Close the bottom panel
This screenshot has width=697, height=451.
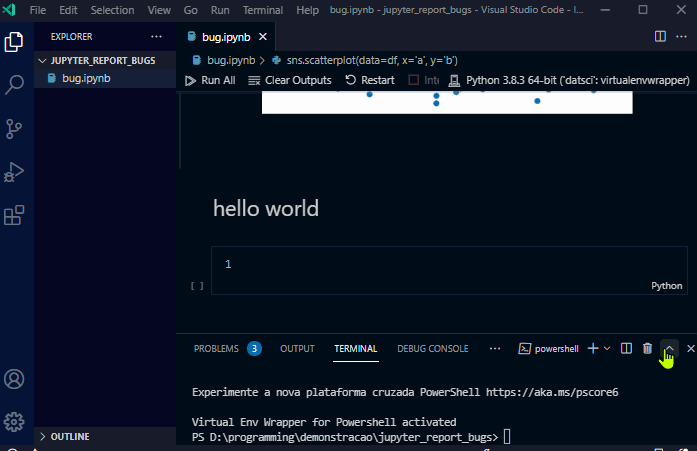coord(690,348)
